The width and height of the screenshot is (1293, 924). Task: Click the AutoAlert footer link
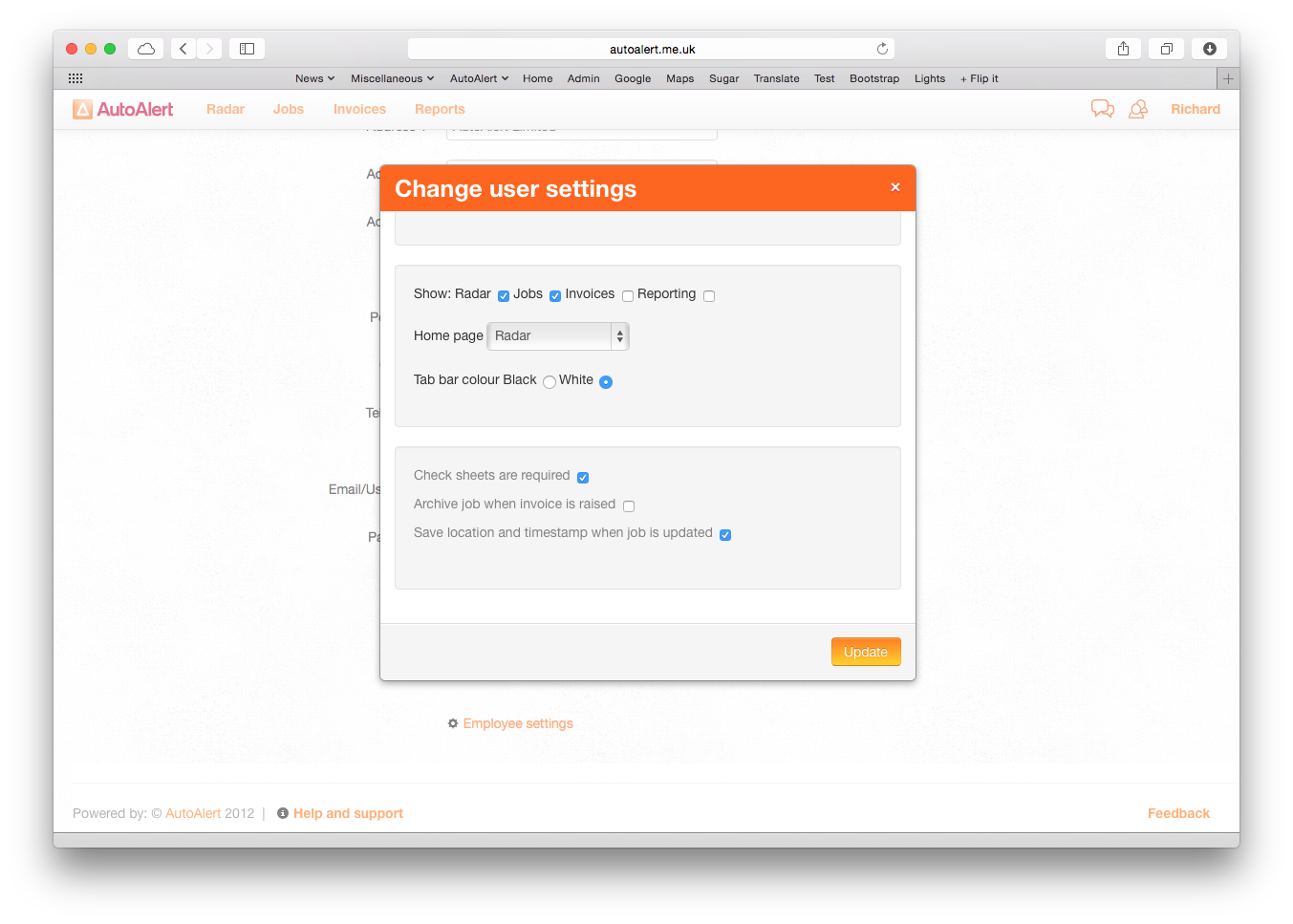click(x=193, y=813)
